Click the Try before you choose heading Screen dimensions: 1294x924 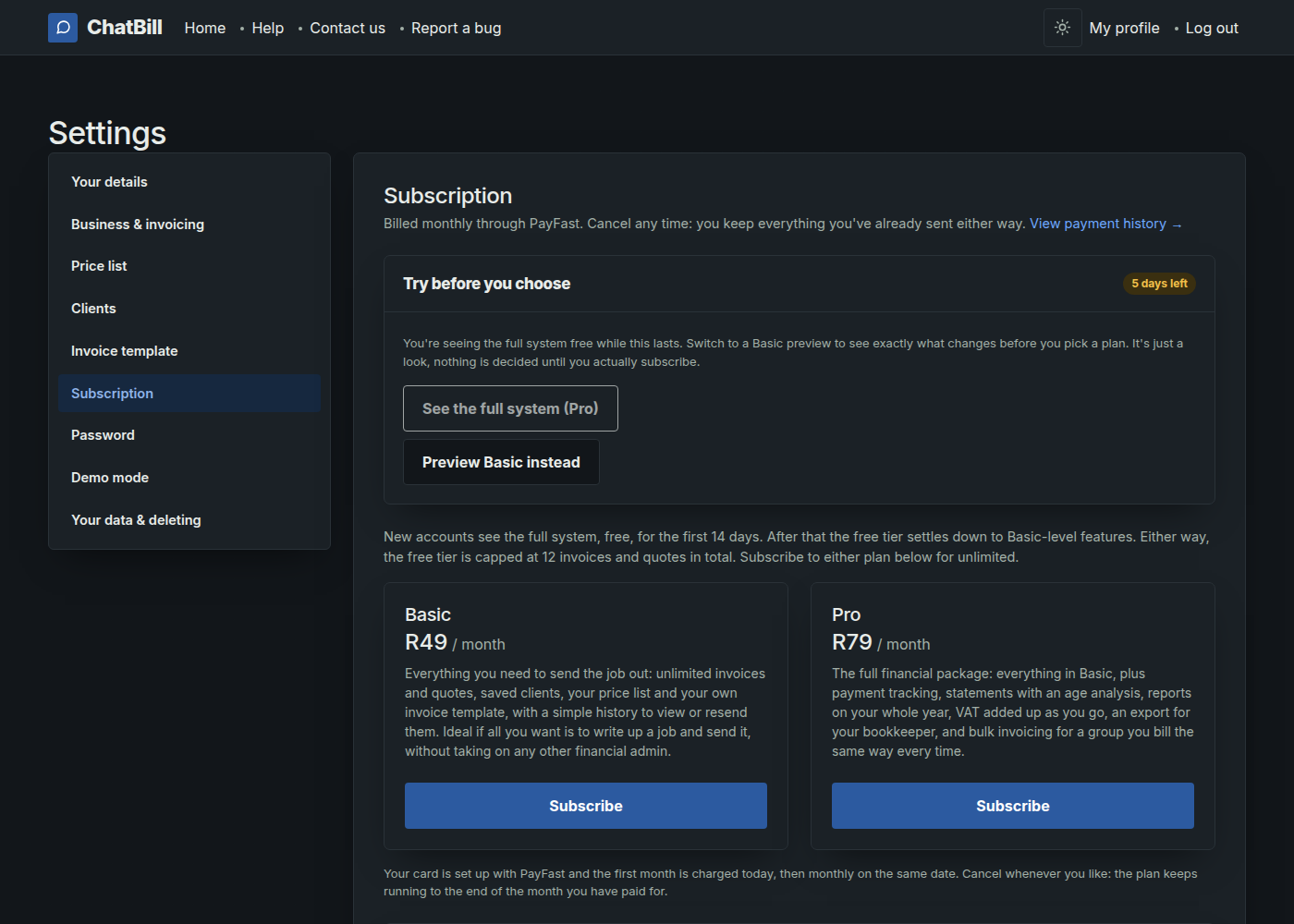[486, 284]
